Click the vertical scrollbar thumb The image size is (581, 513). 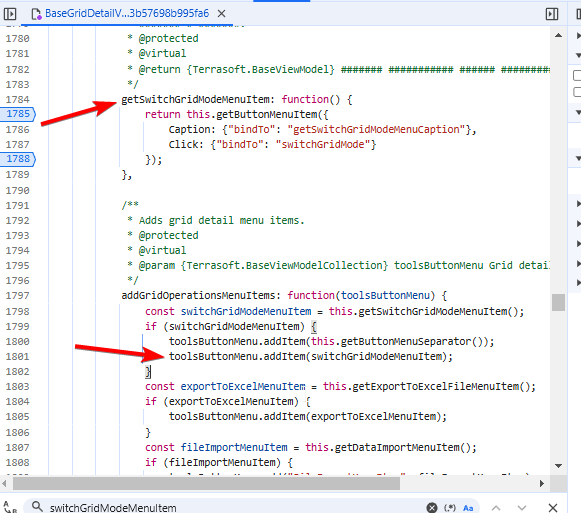tap(558, 302)
